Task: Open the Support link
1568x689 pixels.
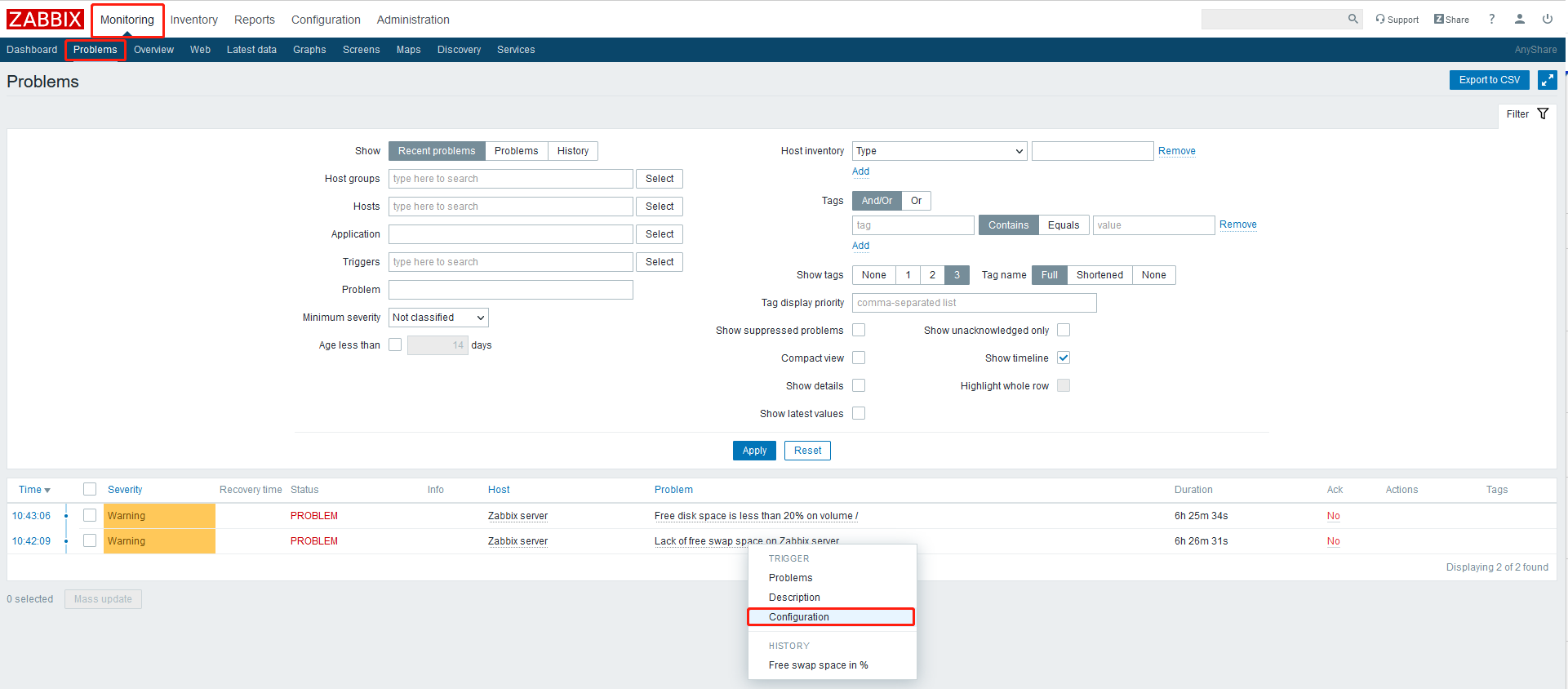Action: click(x=1397, y=20)
